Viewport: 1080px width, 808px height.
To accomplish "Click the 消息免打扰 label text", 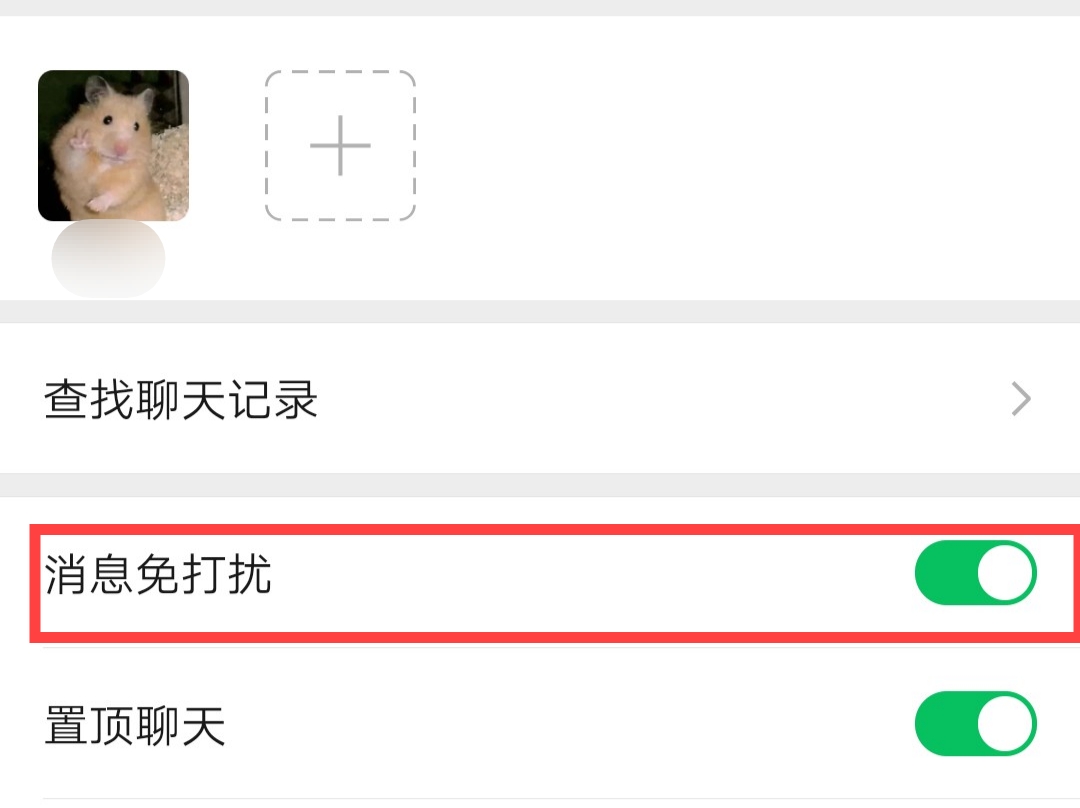I will [158, 574].
